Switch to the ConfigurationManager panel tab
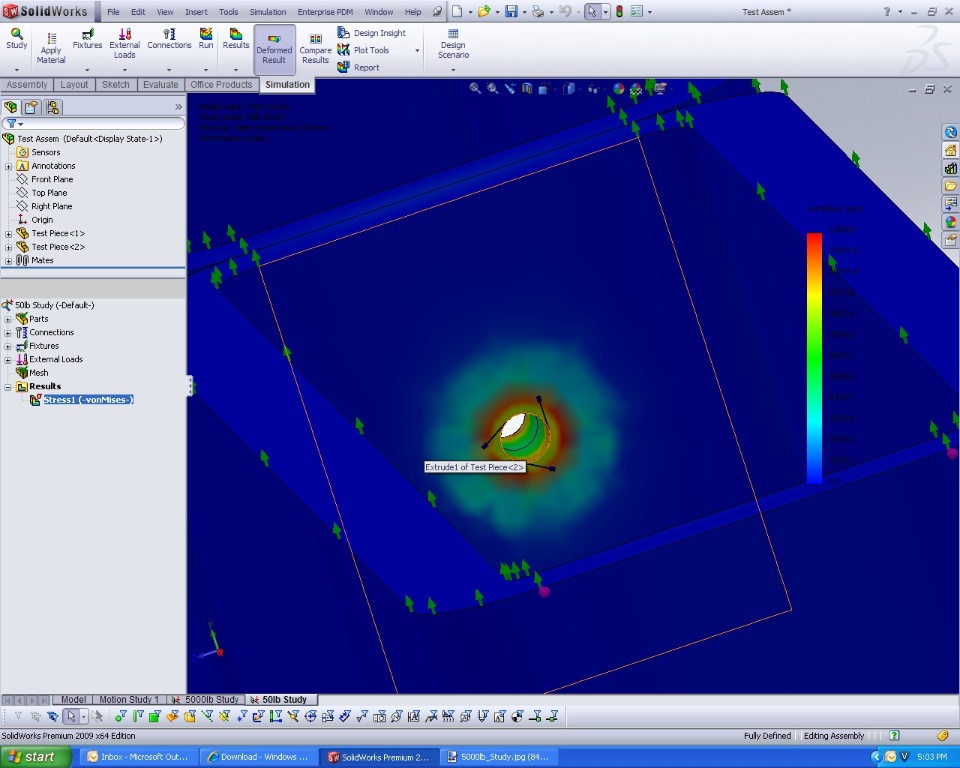The height and width of the screenshot is (768, 960). (53, 107)
